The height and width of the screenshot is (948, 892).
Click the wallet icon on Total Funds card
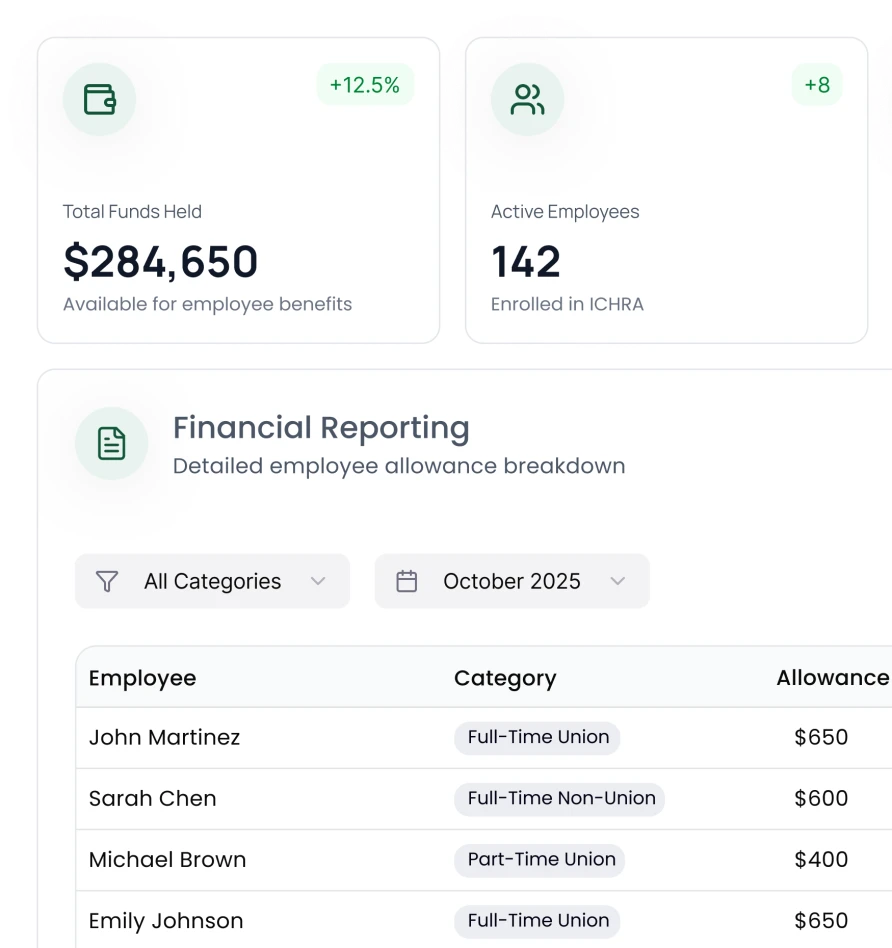pyautogui.click(x=99, y=99)
